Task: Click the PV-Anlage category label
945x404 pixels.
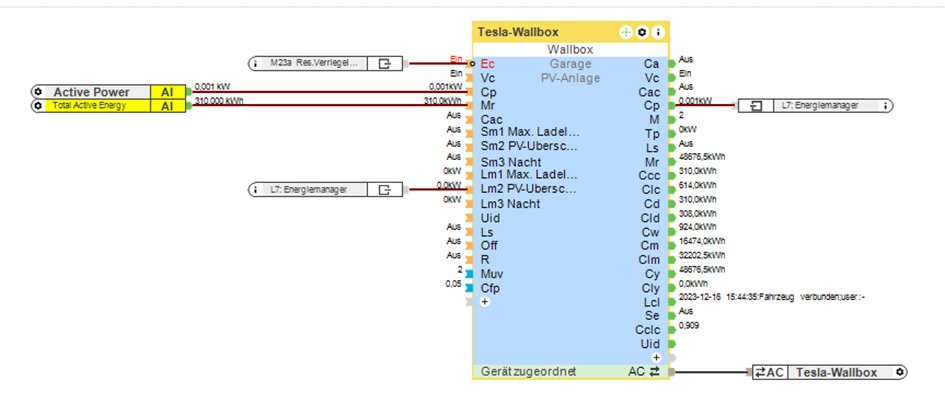Action: tap(570, 78)
